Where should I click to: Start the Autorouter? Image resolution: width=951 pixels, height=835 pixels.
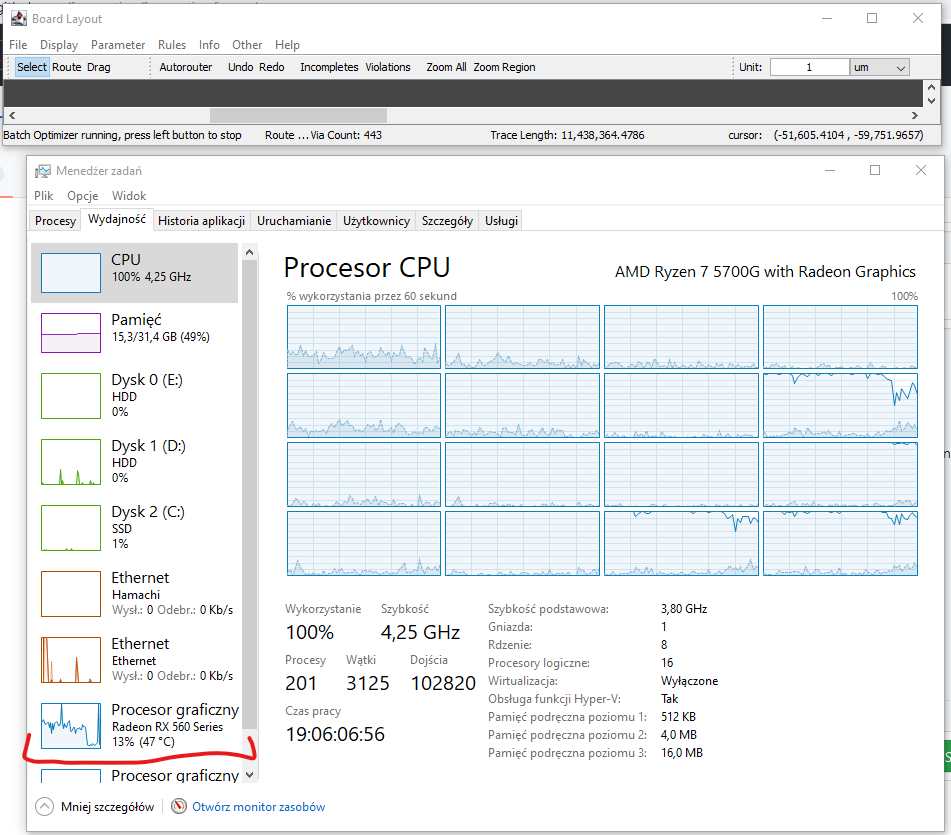pos(186,67)
